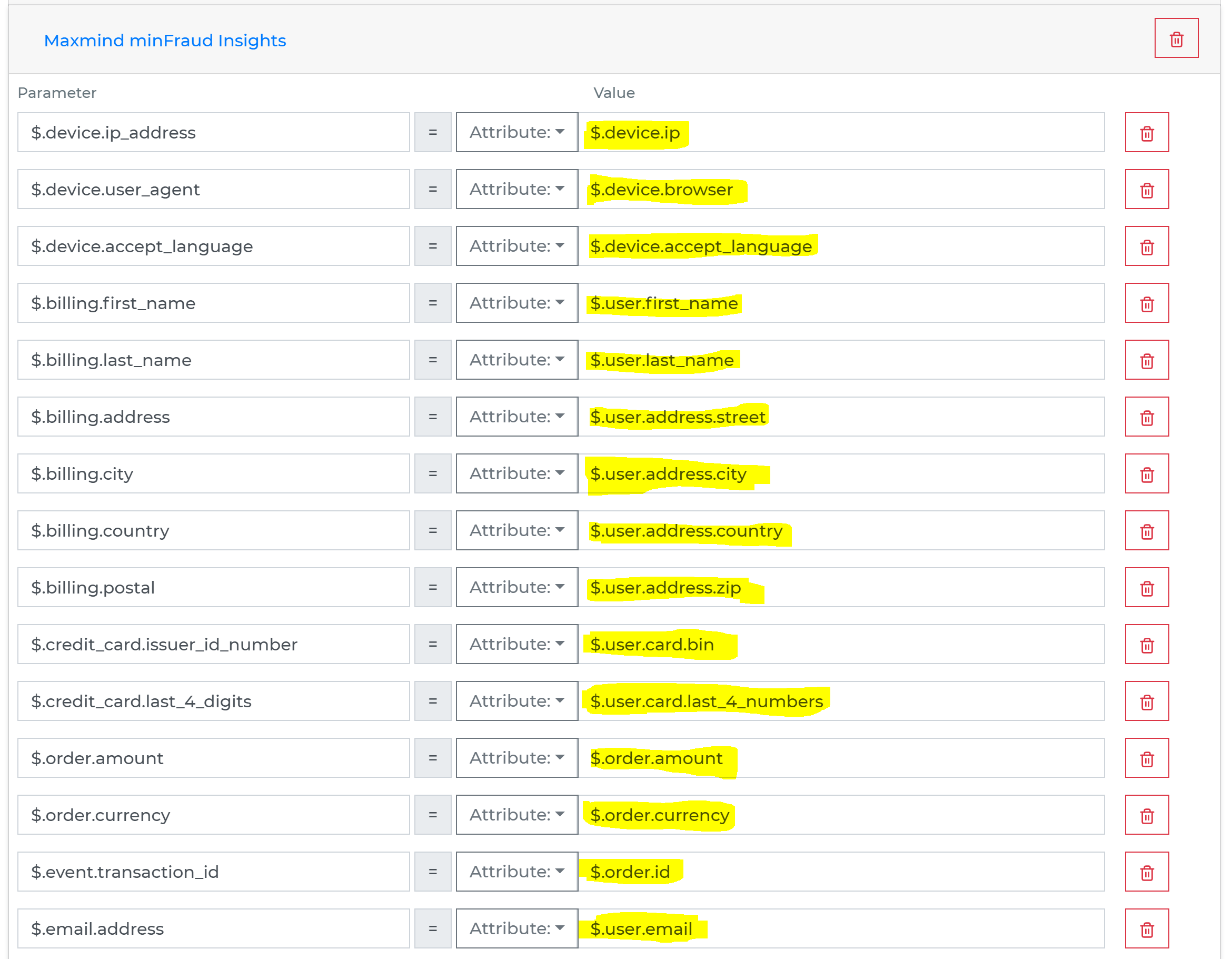Open Attribute dropdown for $.device.ip_address

516,133
